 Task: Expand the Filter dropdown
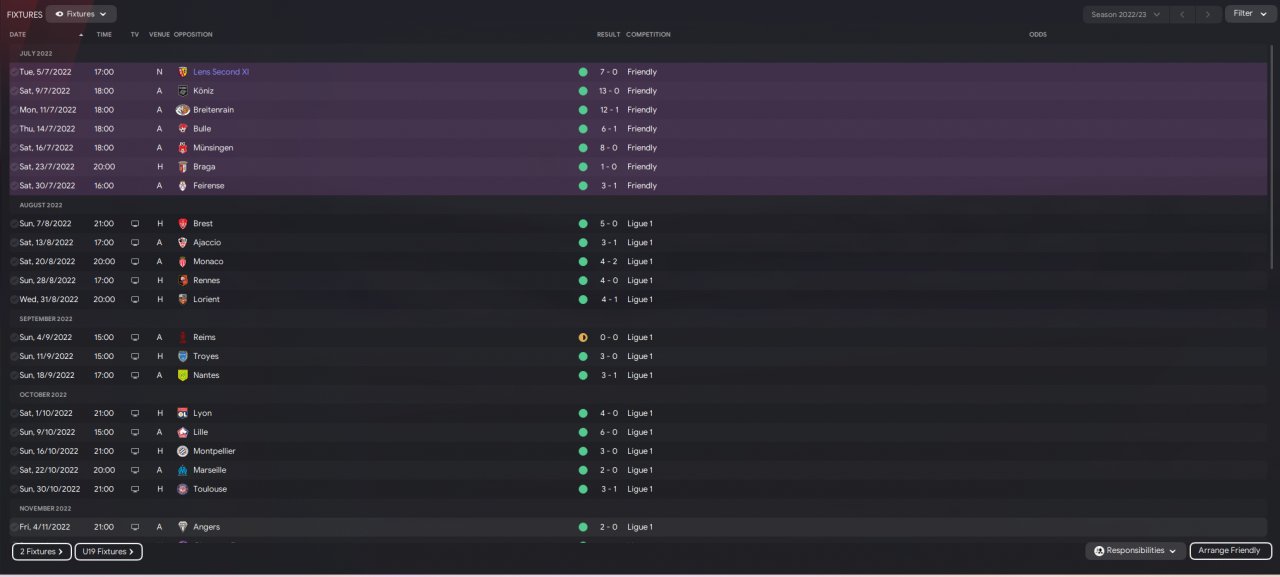[x=1249, y=14]
